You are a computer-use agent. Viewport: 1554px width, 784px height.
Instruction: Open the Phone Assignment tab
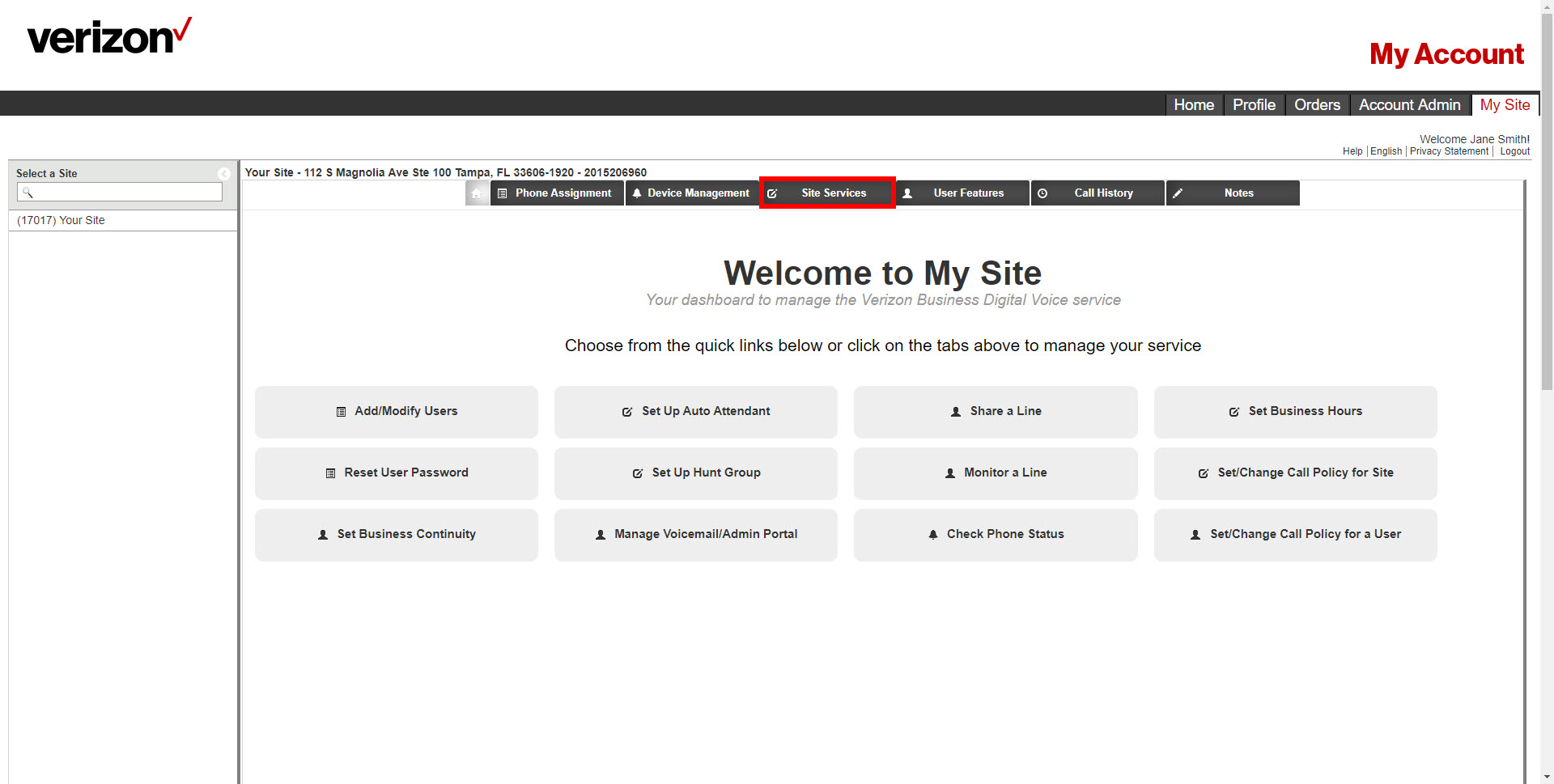coord(557,193)
